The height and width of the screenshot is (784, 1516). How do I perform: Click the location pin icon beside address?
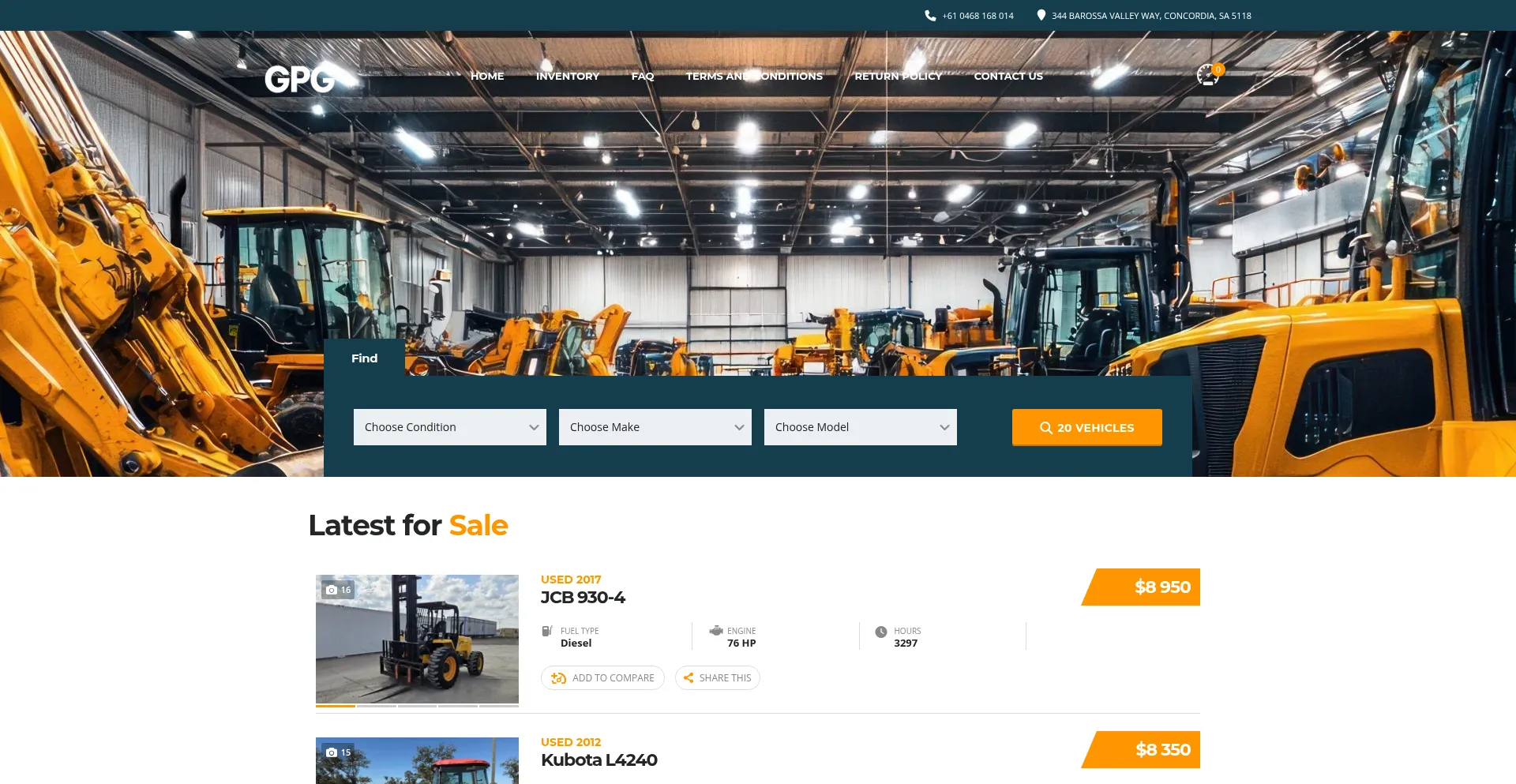1041,15
